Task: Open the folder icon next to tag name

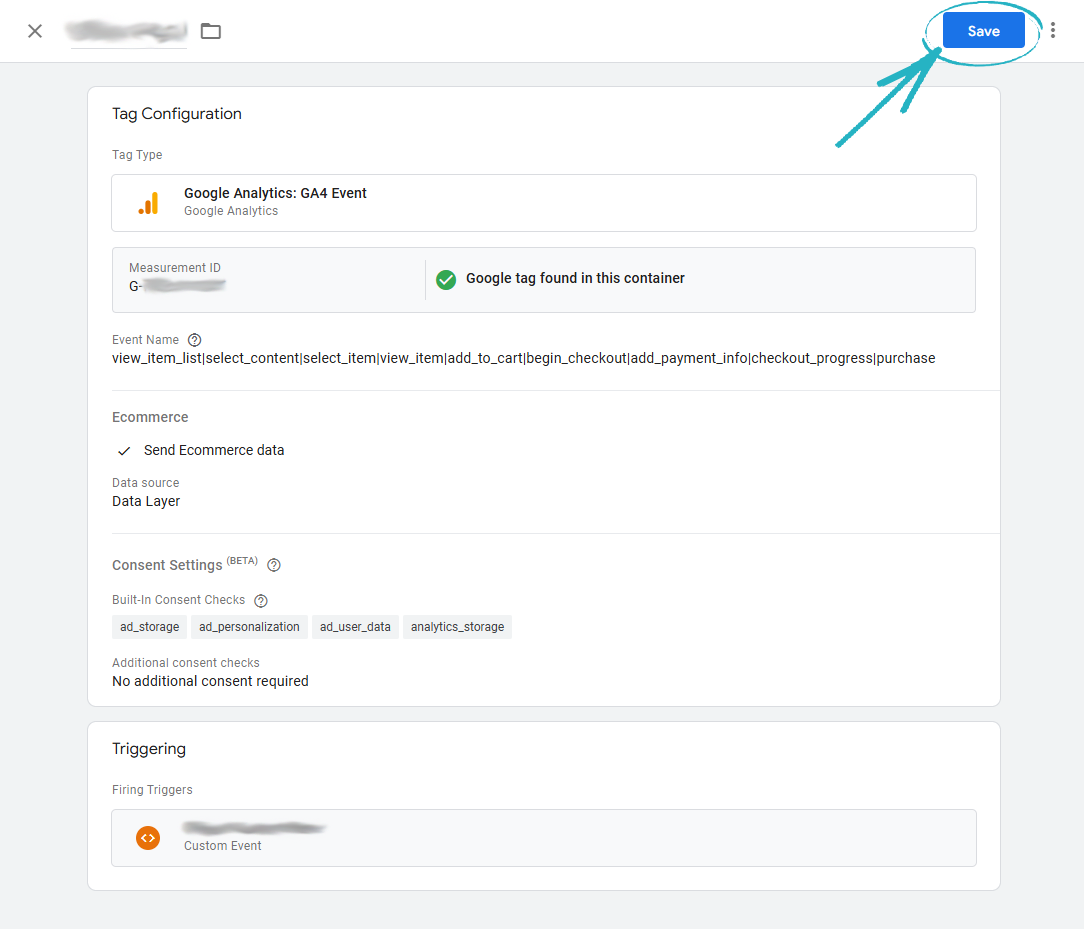Action: click(x=211, y=31)
